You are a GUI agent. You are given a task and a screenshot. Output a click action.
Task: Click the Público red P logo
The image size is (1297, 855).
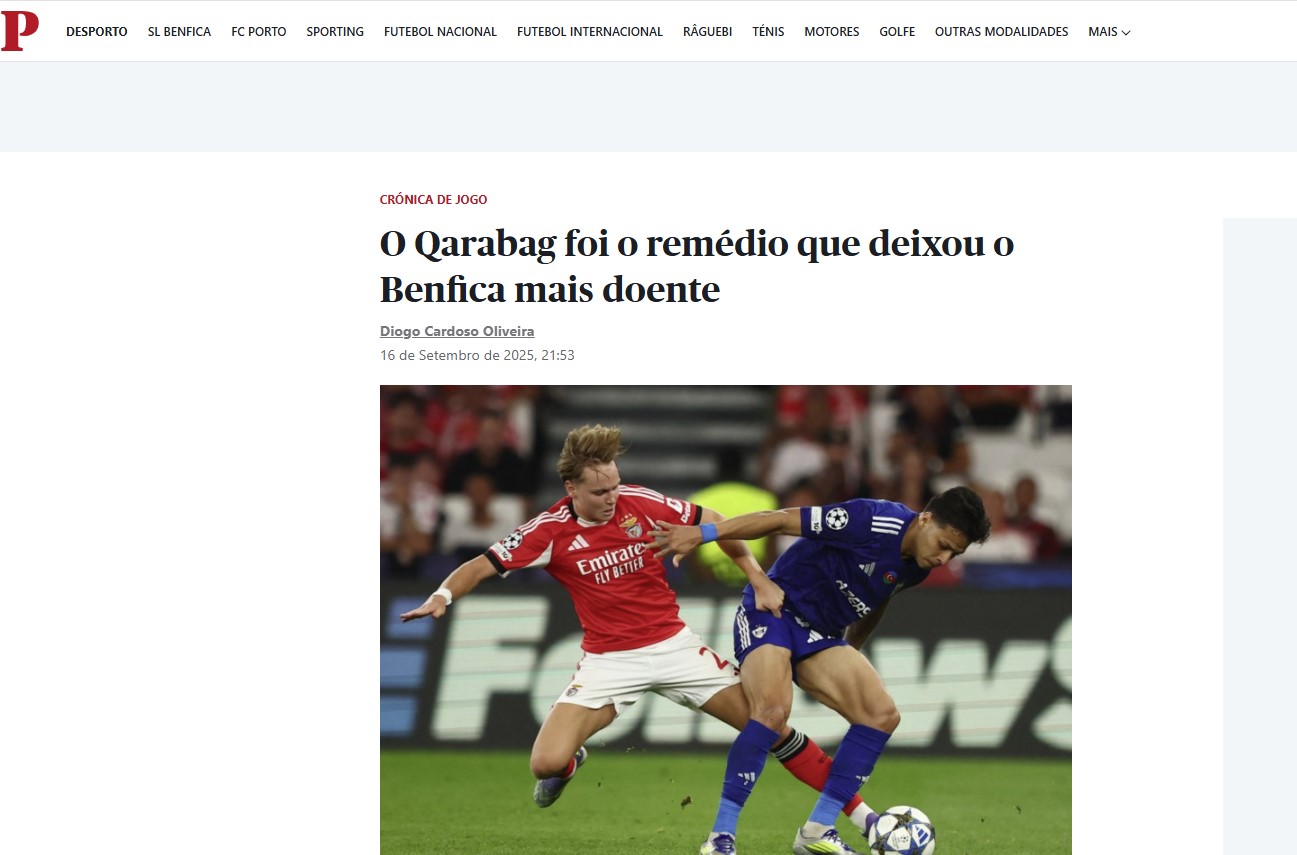(x=20, y=31)
